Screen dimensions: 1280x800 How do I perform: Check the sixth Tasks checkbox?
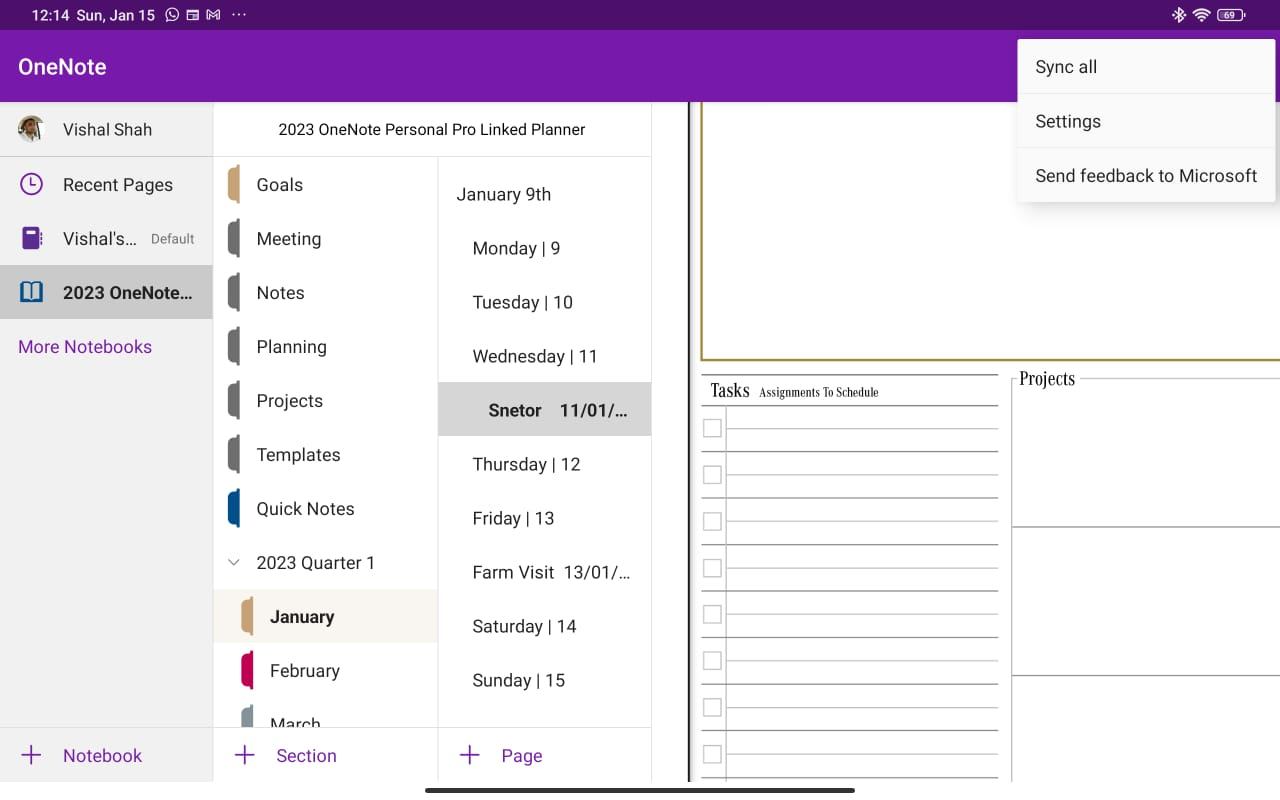coord(712,661)
